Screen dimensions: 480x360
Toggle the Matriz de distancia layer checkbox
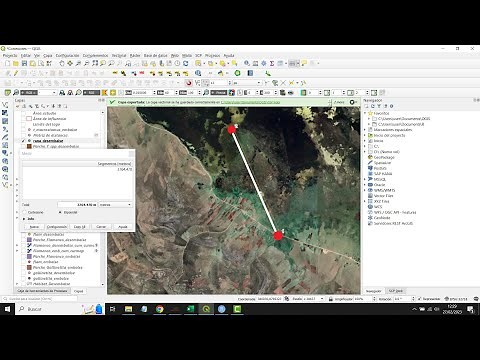23,135
